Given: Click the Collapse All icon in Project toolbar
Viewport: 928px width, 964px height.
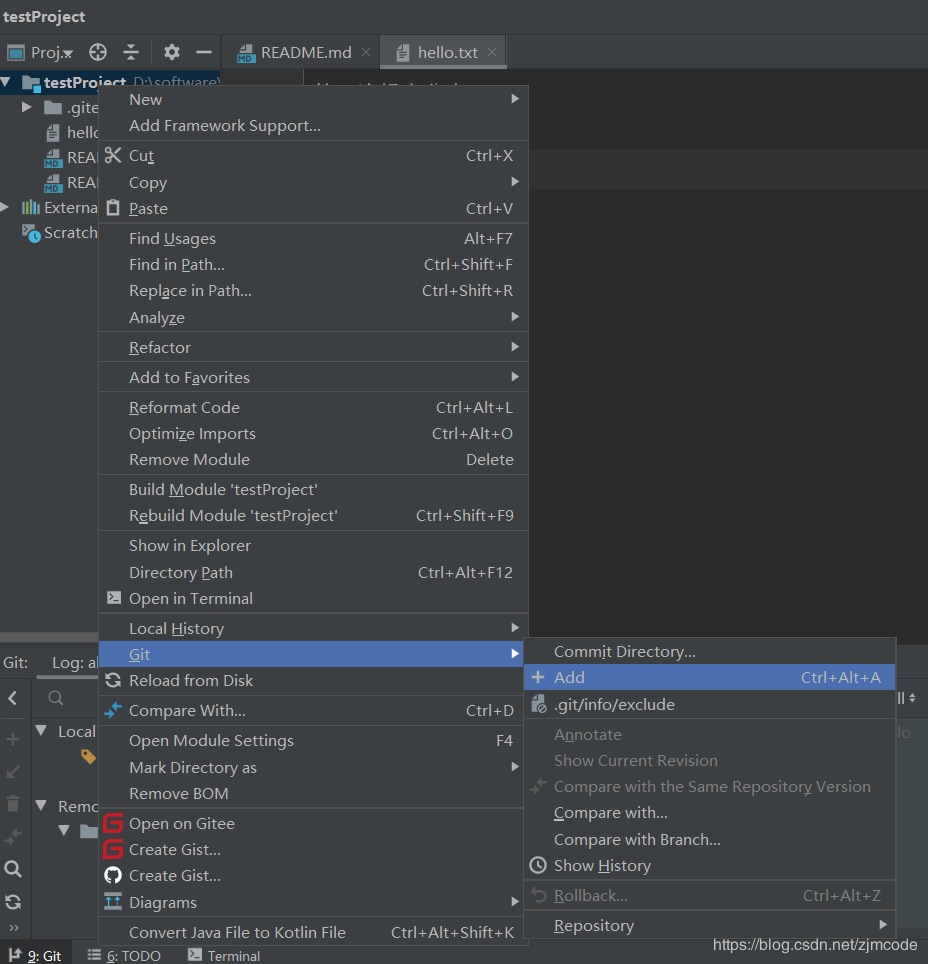Looking at the screenshot, I should (131, 52).
